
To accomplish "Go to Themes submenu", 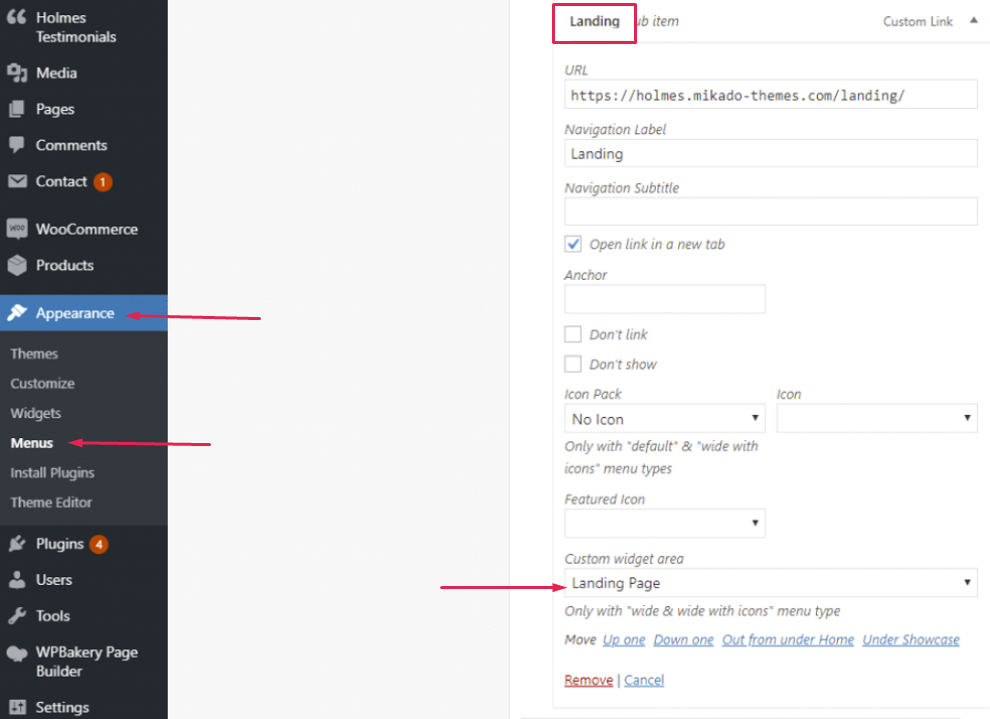I will pyautogui.click(x=34, y=354).
